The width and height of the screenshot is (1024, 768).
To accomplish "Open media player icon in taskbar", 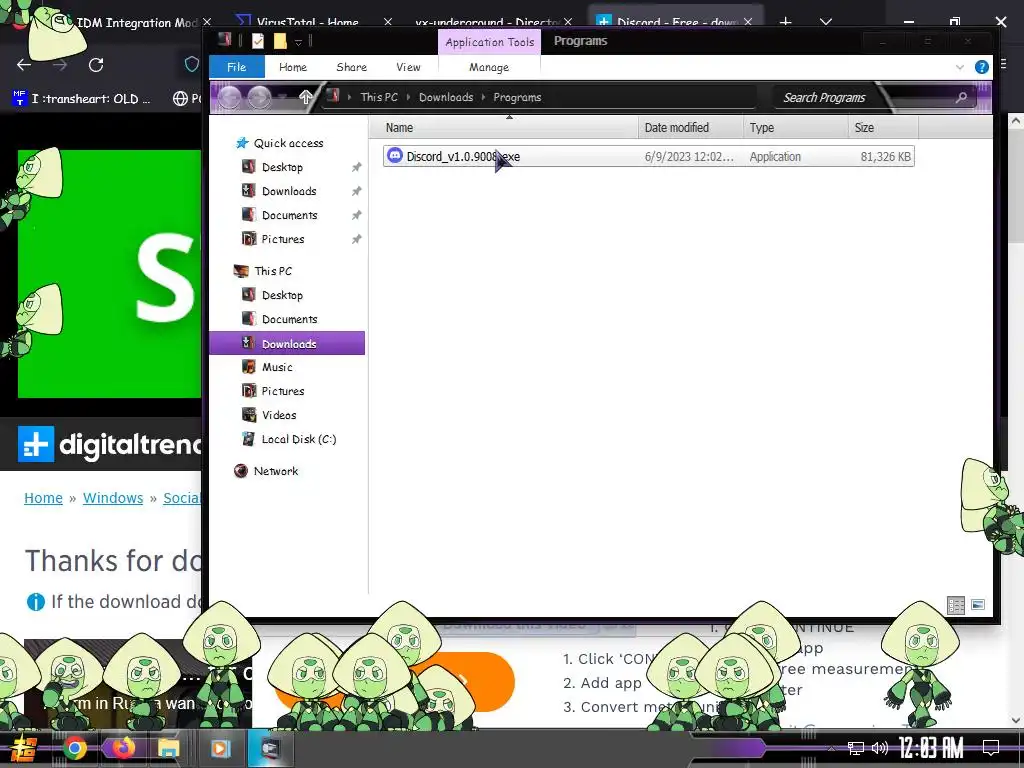I will coord(220,748).
